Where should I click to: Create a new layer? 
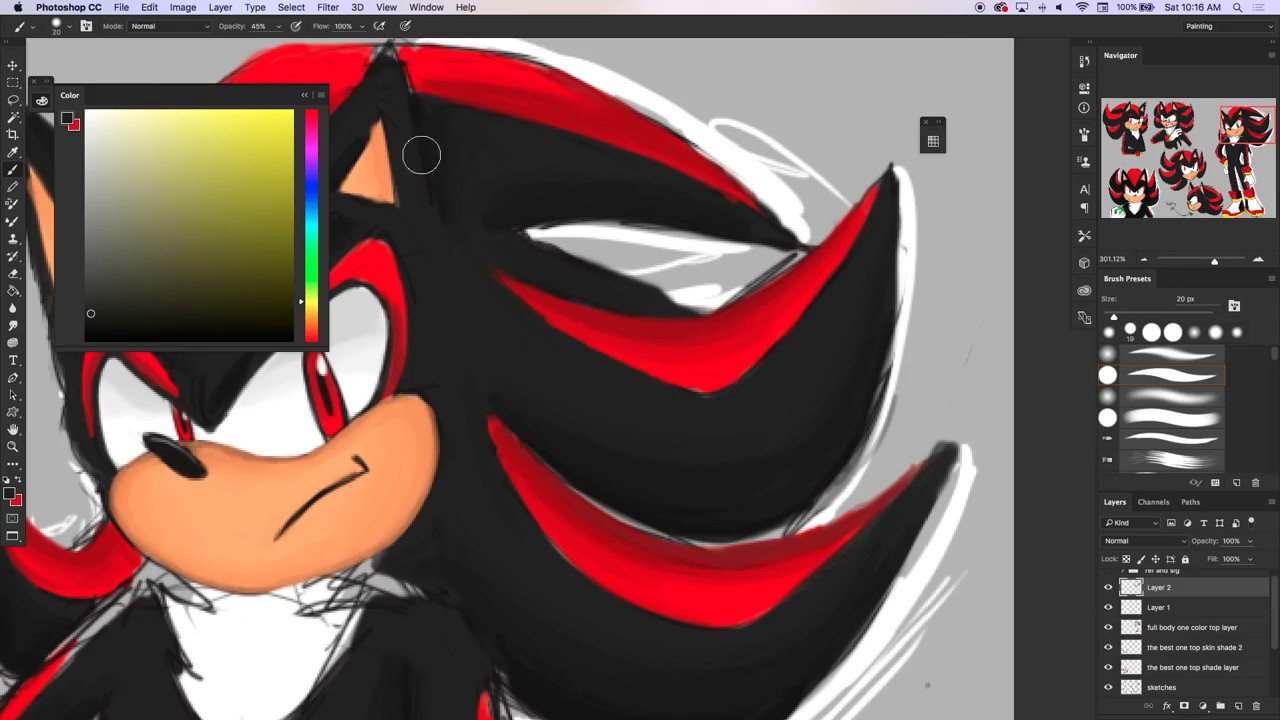coord(1237,706)
